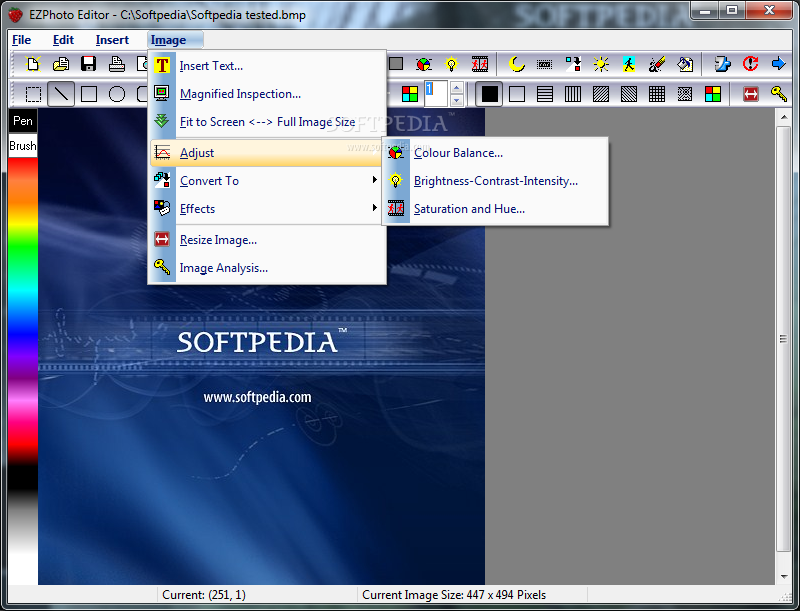Image resolution: width=800 pixels, height=611 pixels.
Task: Choose Fit to Screen <--> Full Image Size
Action: coord(266,122)
